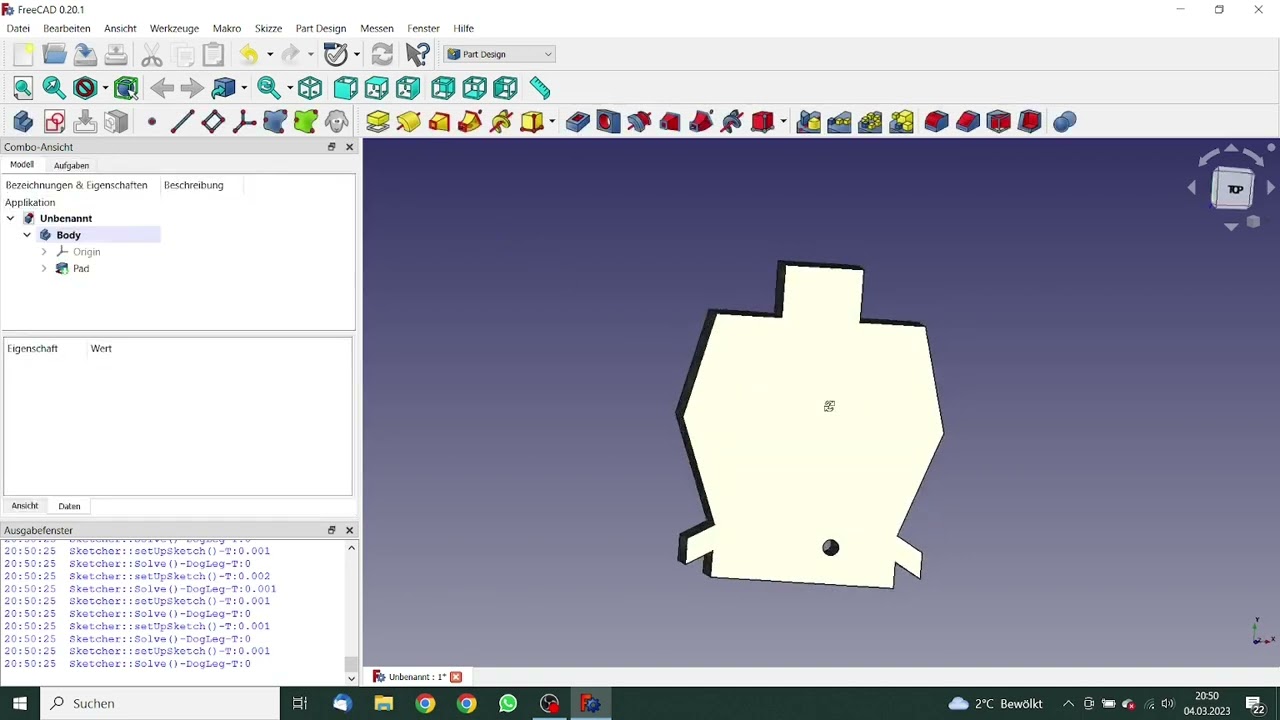
Task: Click the MultiTransform icon
Action: (x=902, y=122)
